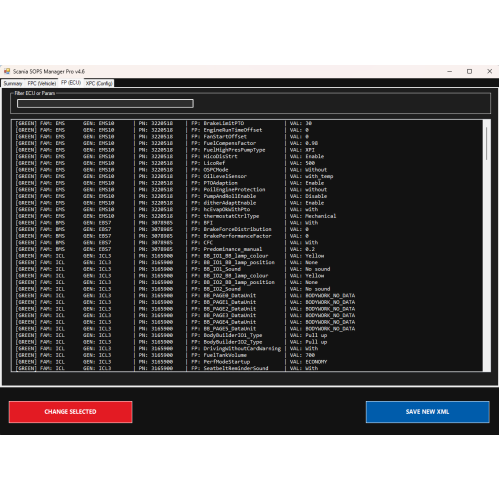Image resolution: width=500 pixels, height=500 pixels.
Task: Click the parameter list scrollbar thumb
Action: pos(487,143)
